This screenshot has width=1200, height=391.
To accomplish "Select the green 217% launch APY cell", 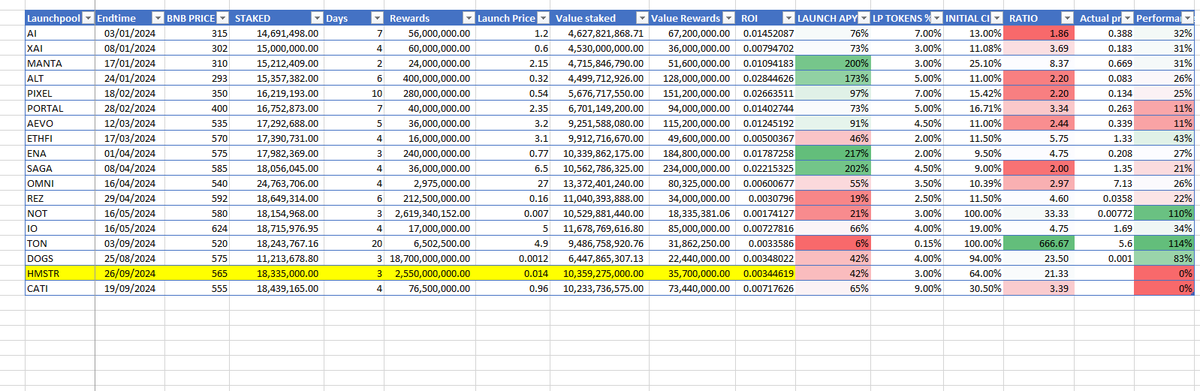I will tap(834, 153).
